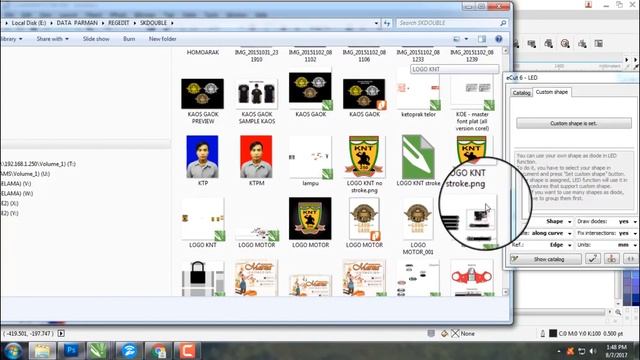
Task: Select the KAOS GAOK PREVIEW thumbnail
Action: (202, 94)
